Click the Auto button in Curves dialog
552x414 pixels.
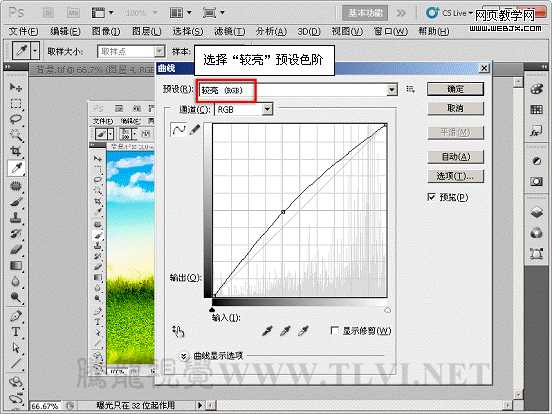[x=455, y=157]
